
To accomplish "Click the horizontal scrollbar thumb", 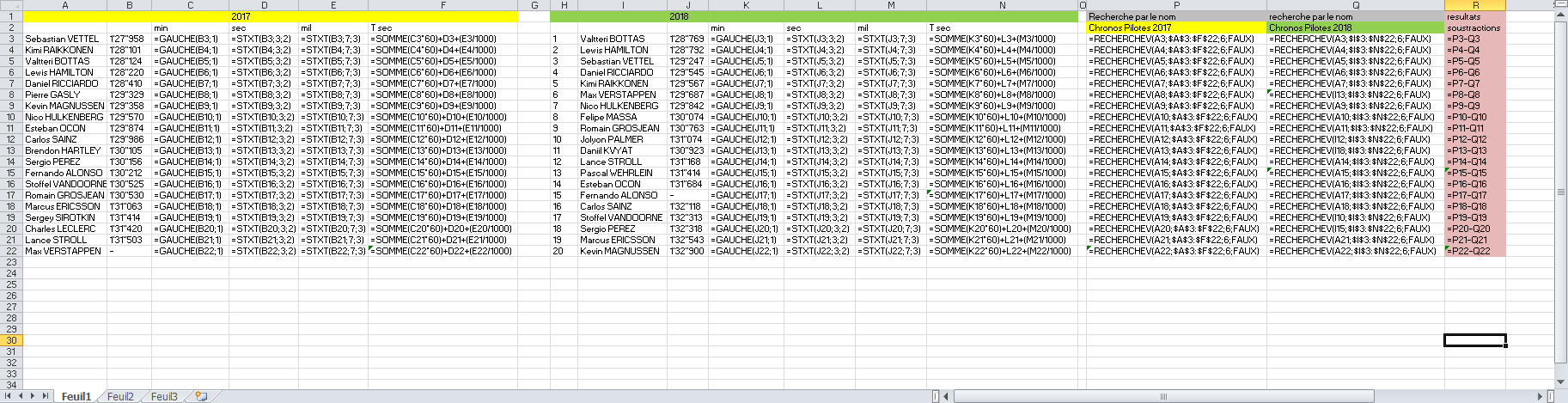I will [x=1164, y=396].
